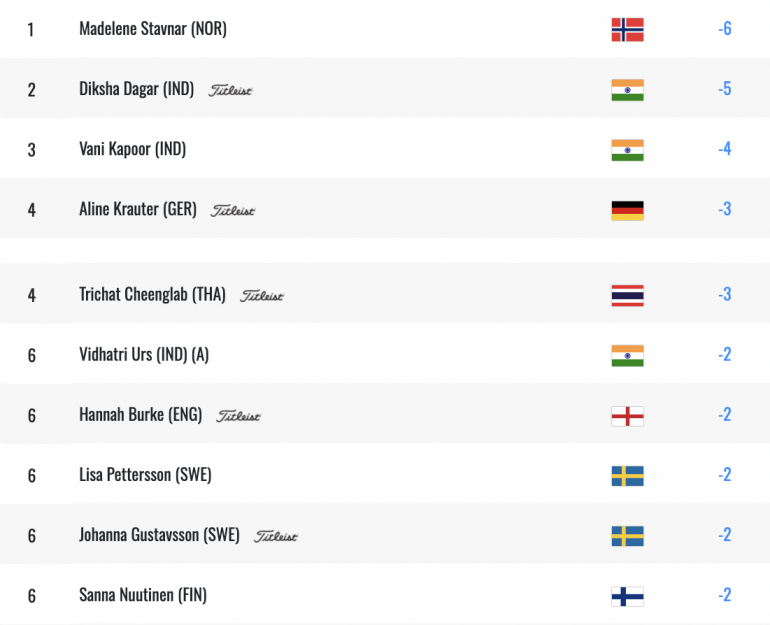Click the -6 score for Stavnar
Screen dimensions: 770x625
pyautogui.click(x=724, y=28)
